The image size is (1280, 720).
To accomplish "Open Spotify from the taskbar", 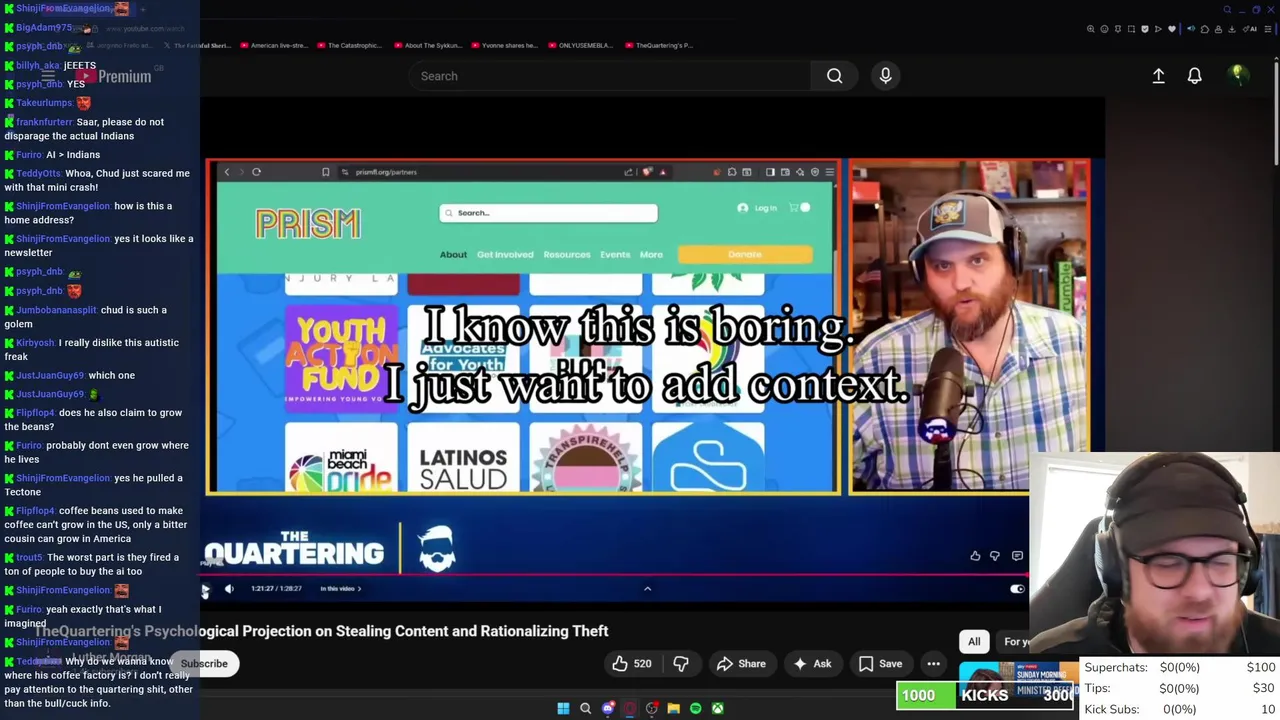I will [696, 709].
